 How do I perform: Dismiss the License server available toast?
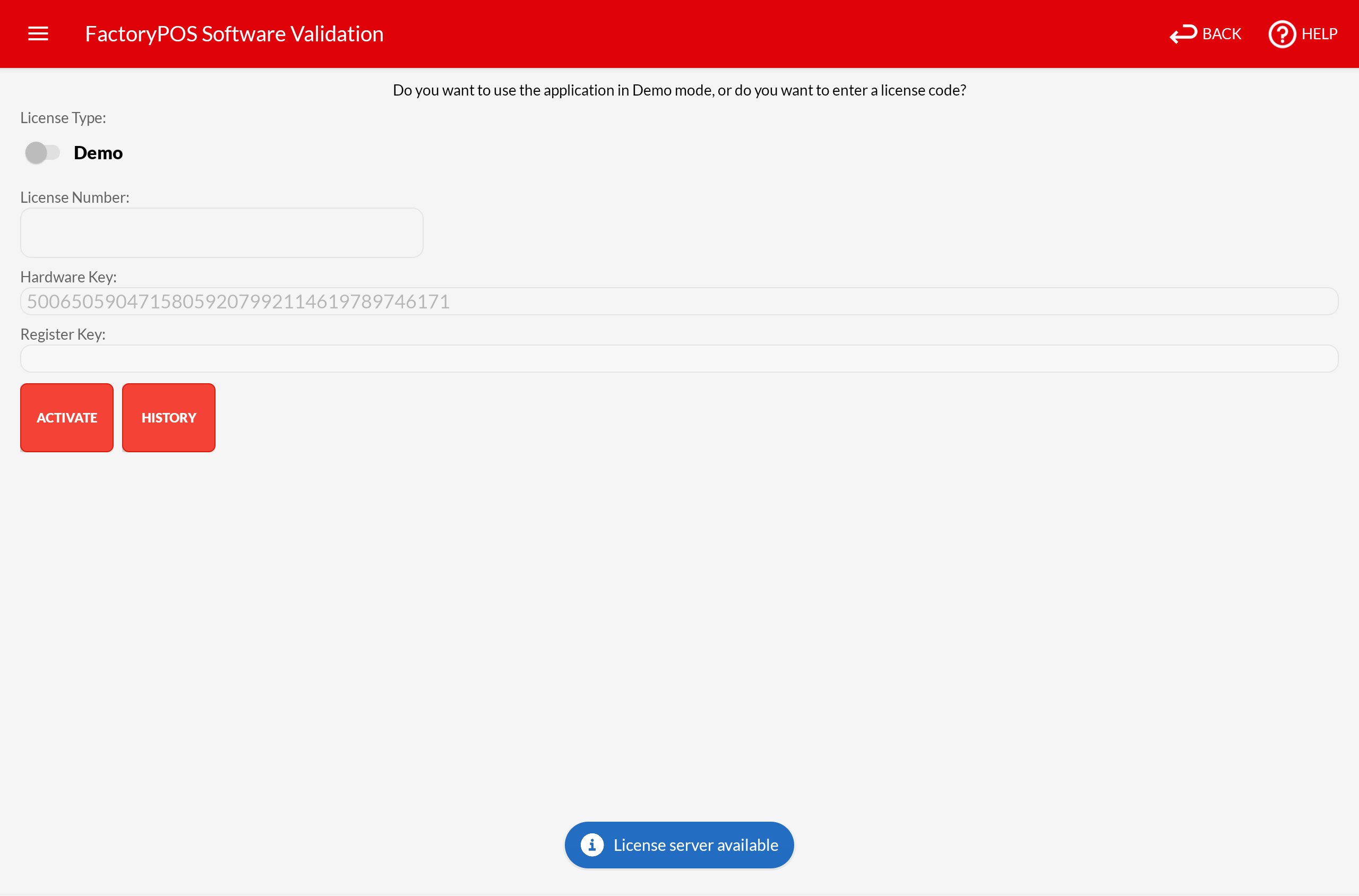[695, 845]
